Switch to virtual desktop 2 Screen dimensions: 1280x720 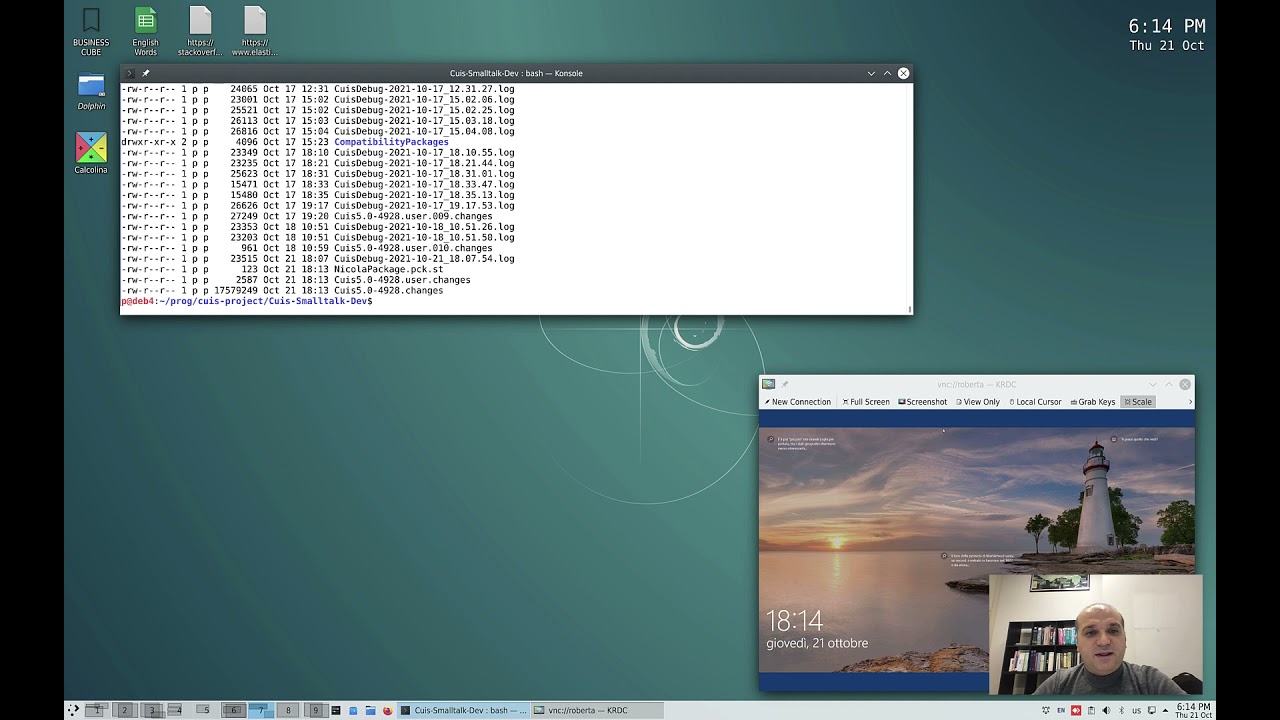tap(124, 710)
